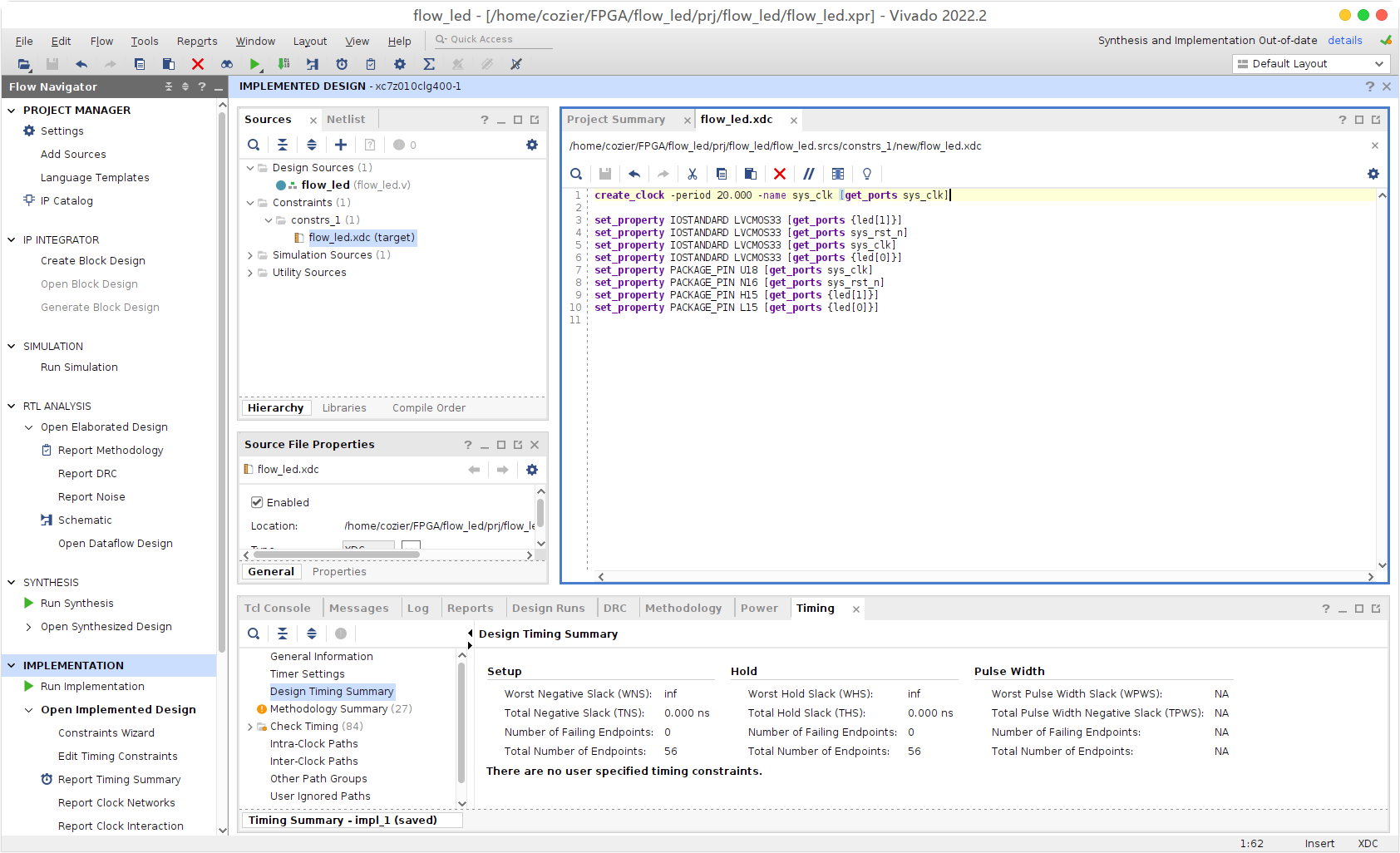
Task: Collapse the PROJECT MANAGER section
Action: coord(12,110)
